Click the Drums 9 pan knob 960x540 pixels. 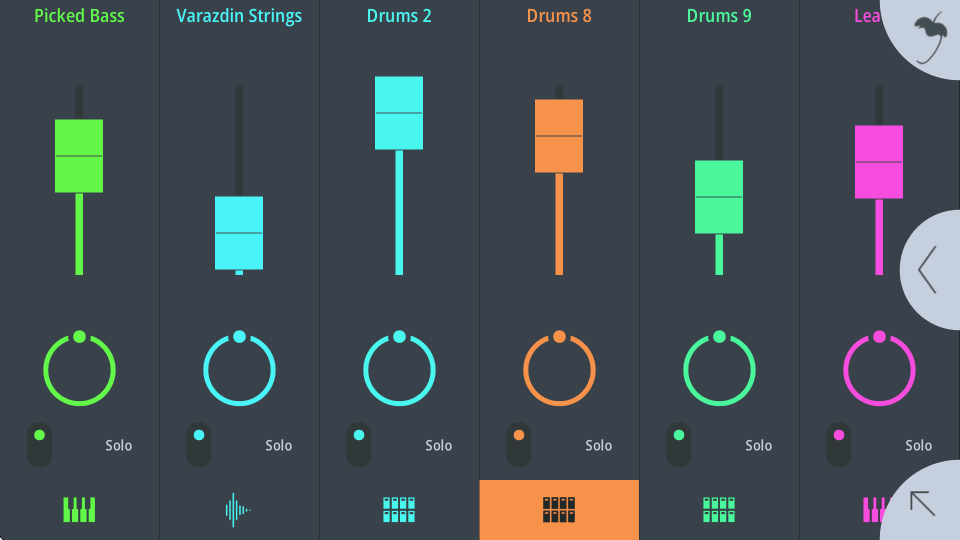[x=719, y=369]
